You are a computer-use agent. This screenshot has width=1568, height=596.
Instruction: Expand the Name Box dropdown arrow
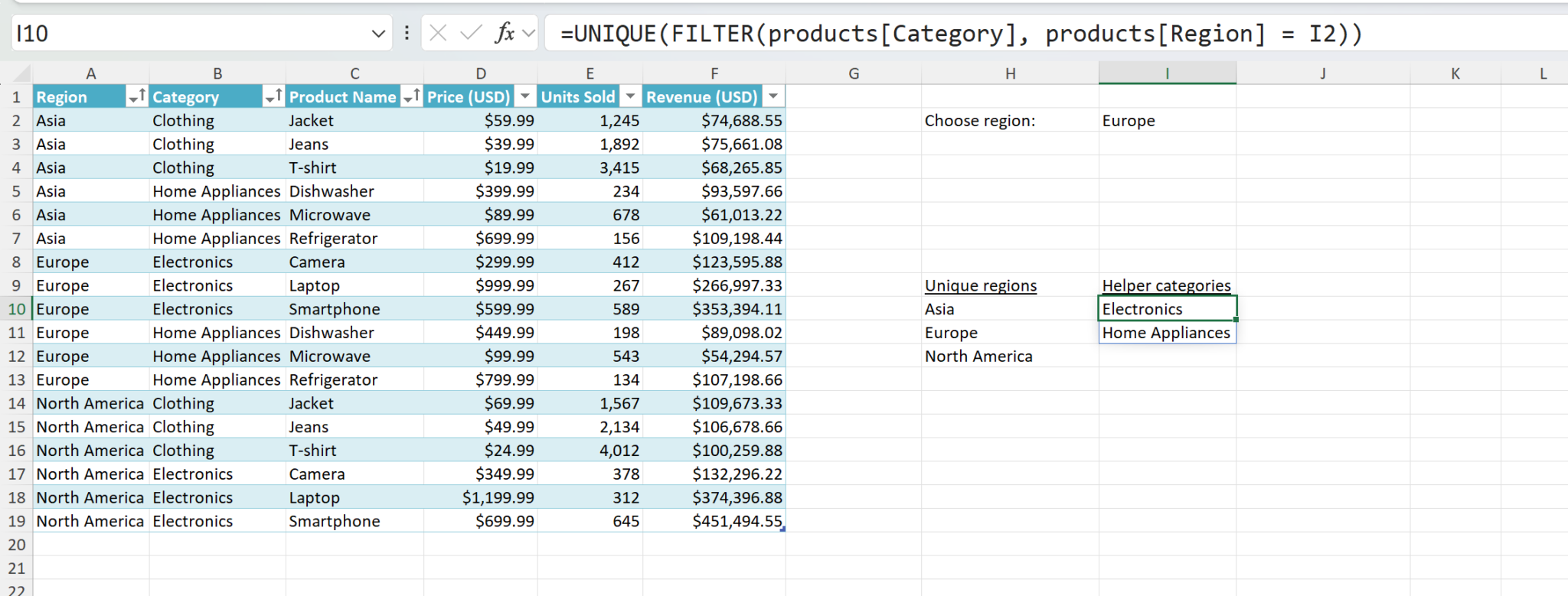click(x=377, y=34)
